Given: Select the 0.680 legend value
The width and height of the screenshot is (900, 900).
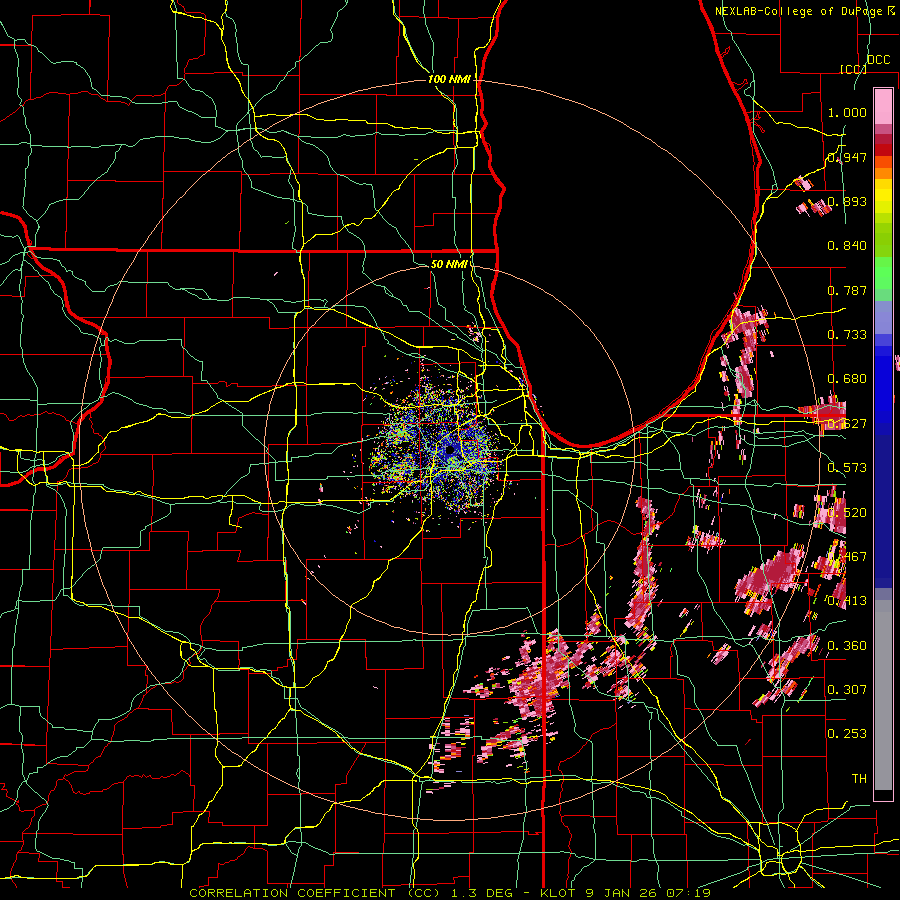Looking at the screenshot, I should pos(847,379).
